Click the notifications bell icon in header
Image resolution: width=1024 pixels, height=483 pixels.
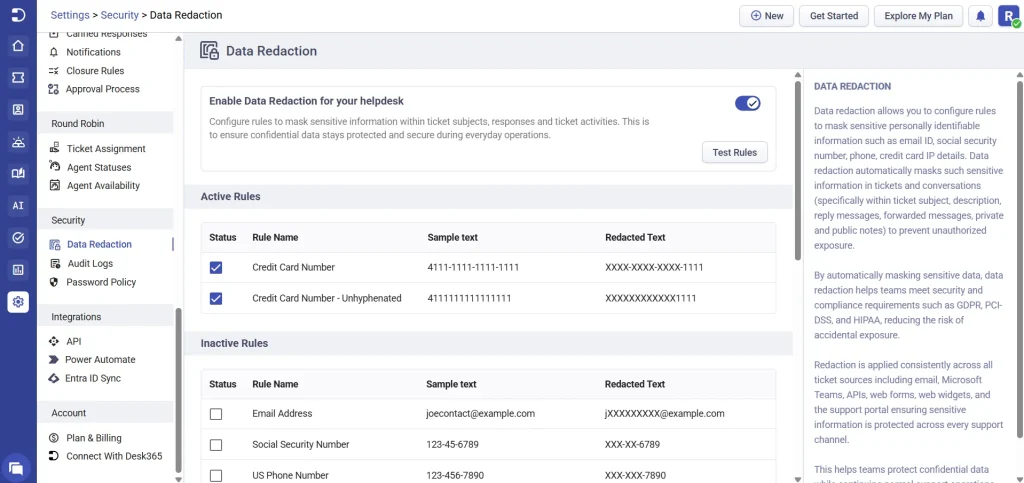coord(981,16)
